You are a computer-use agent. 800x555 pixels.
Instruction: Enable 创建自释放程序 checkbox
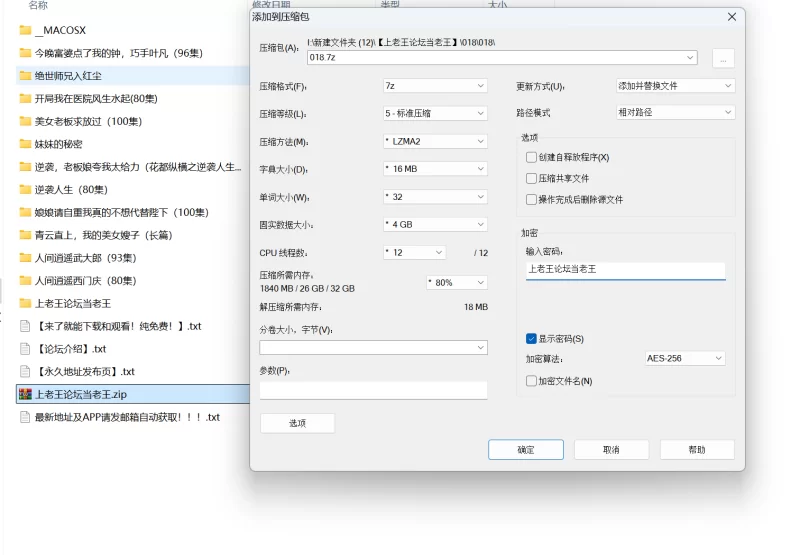click(531, 157)
